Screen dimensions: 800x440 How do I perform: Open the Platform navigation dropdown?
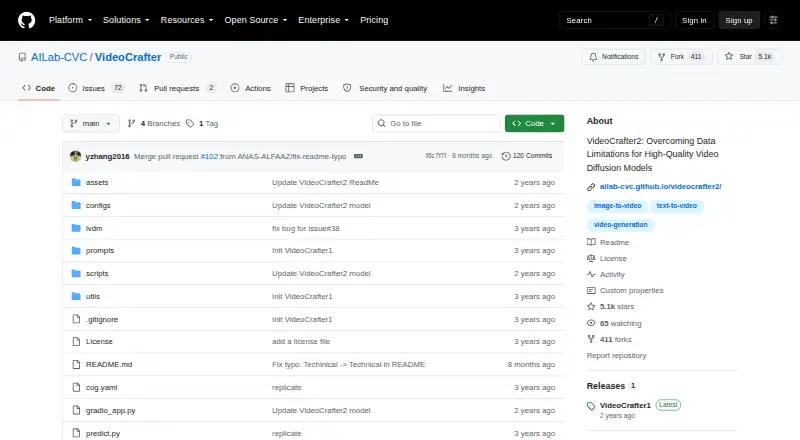pos(70,20)
